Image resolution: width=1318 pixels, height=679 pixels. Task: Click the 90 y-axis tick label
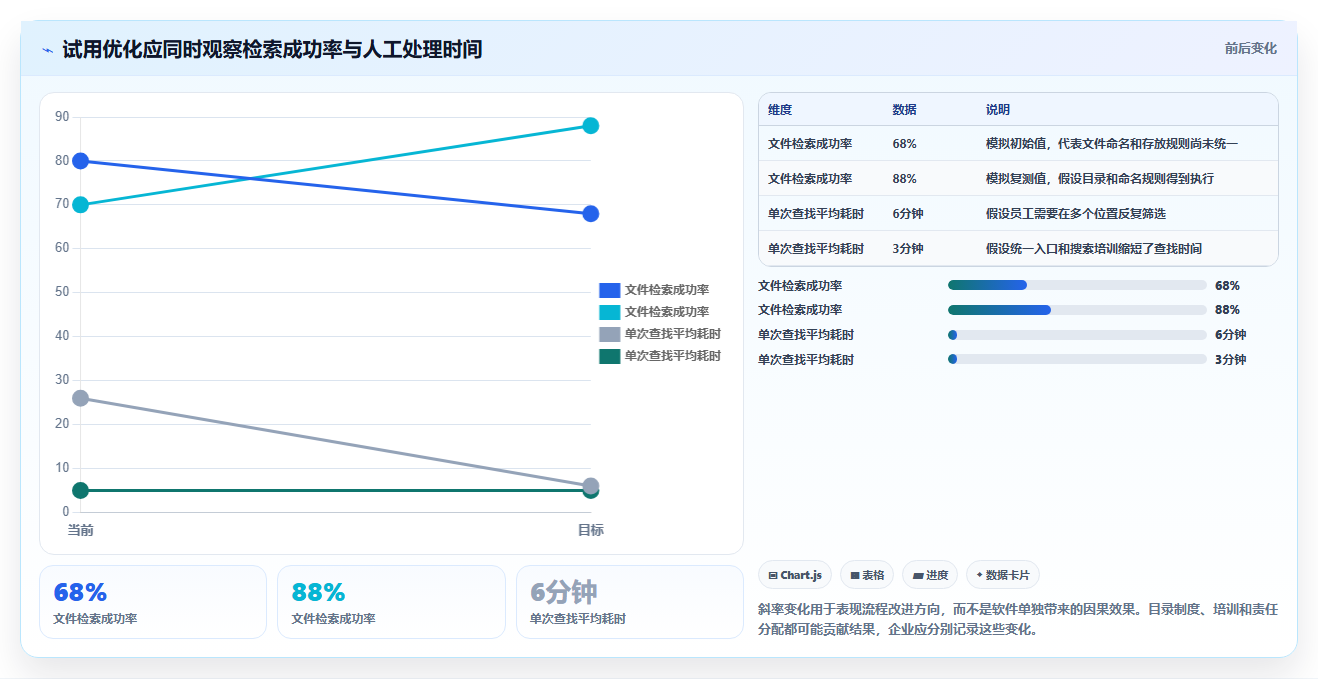[x=62, y=117]
